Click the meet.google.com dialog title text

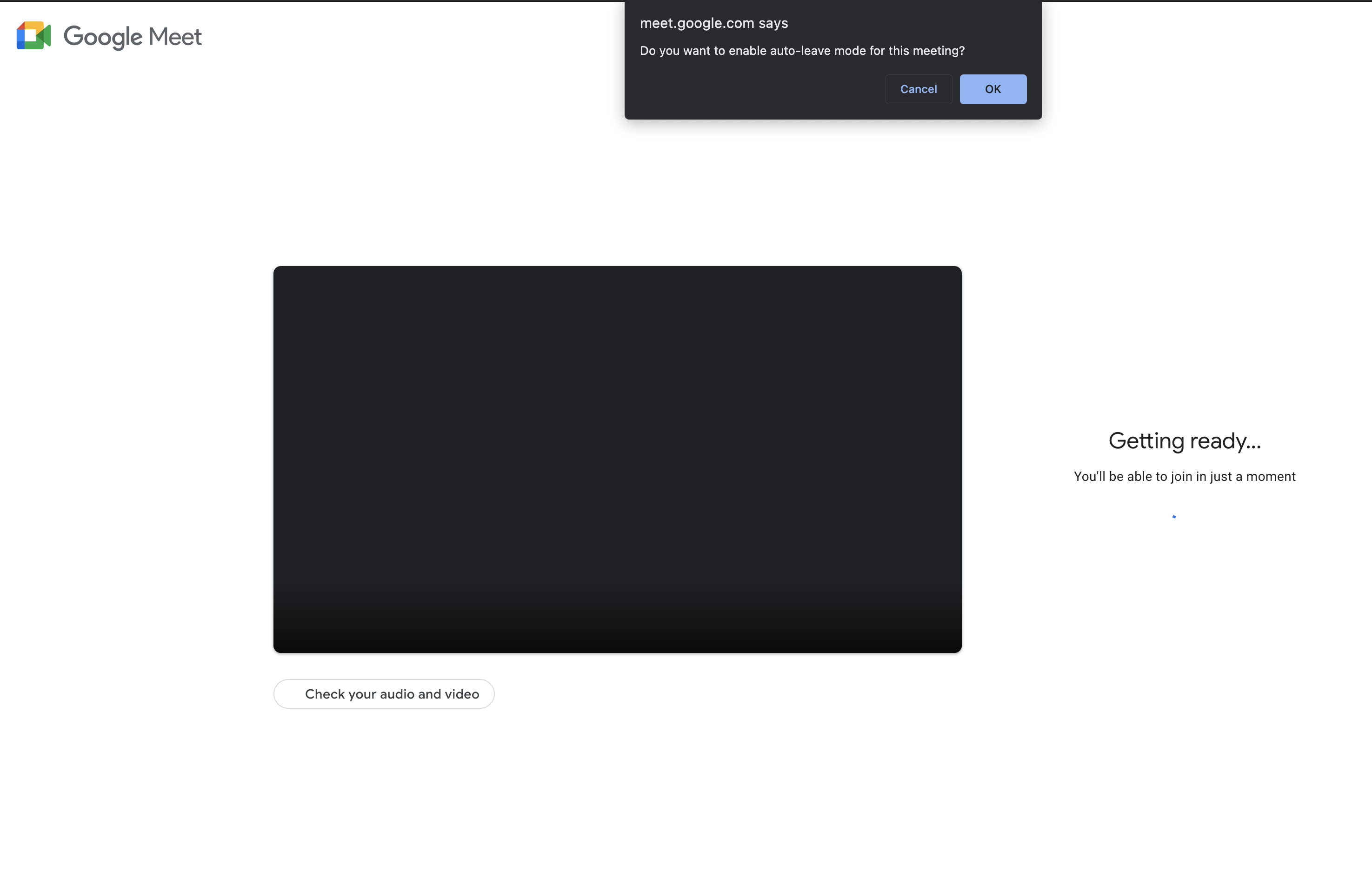pyautogui.click(x=713, y=23)
